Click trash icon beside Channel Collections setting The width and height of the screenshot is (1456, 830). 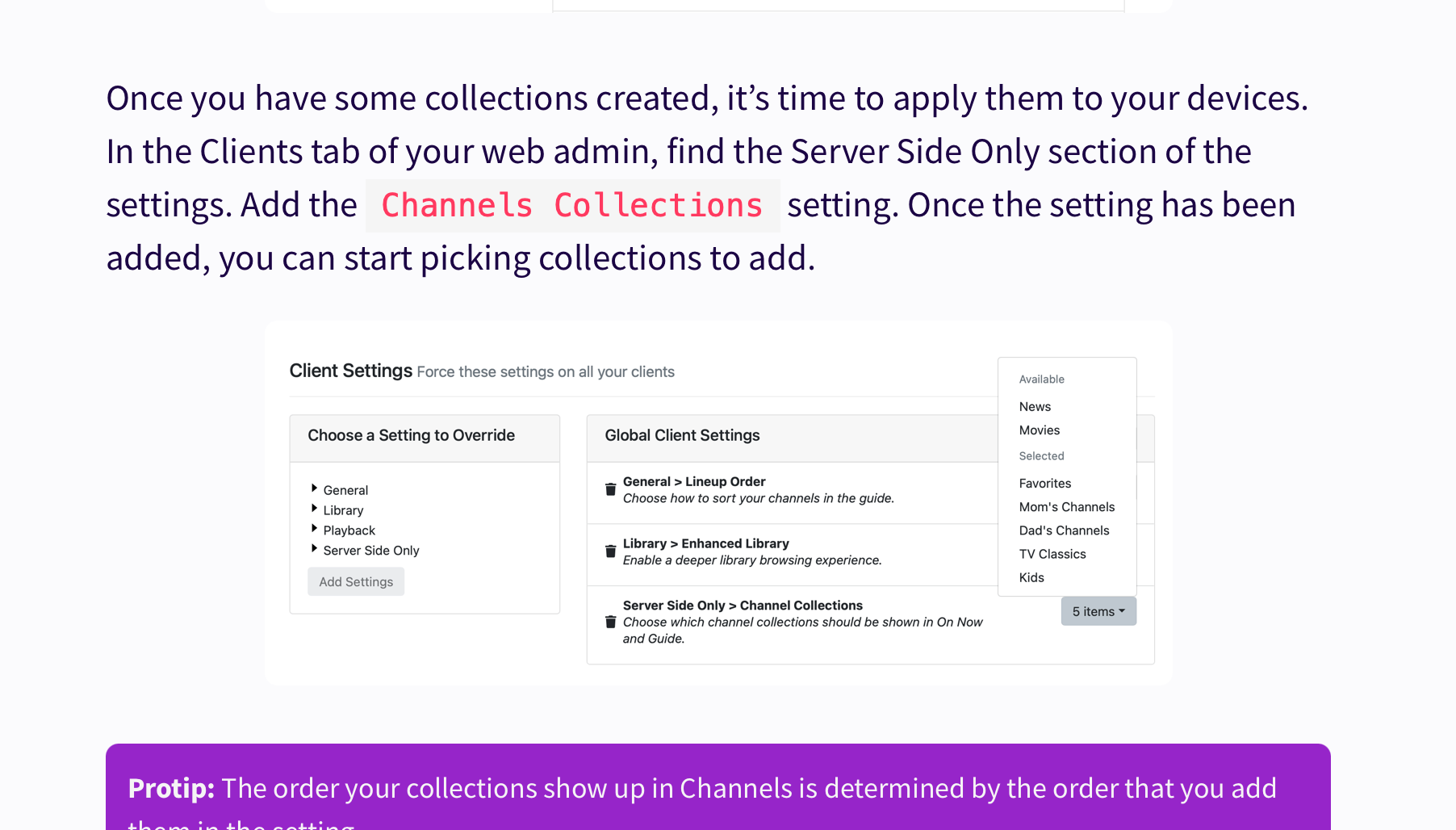pos(611,622)
